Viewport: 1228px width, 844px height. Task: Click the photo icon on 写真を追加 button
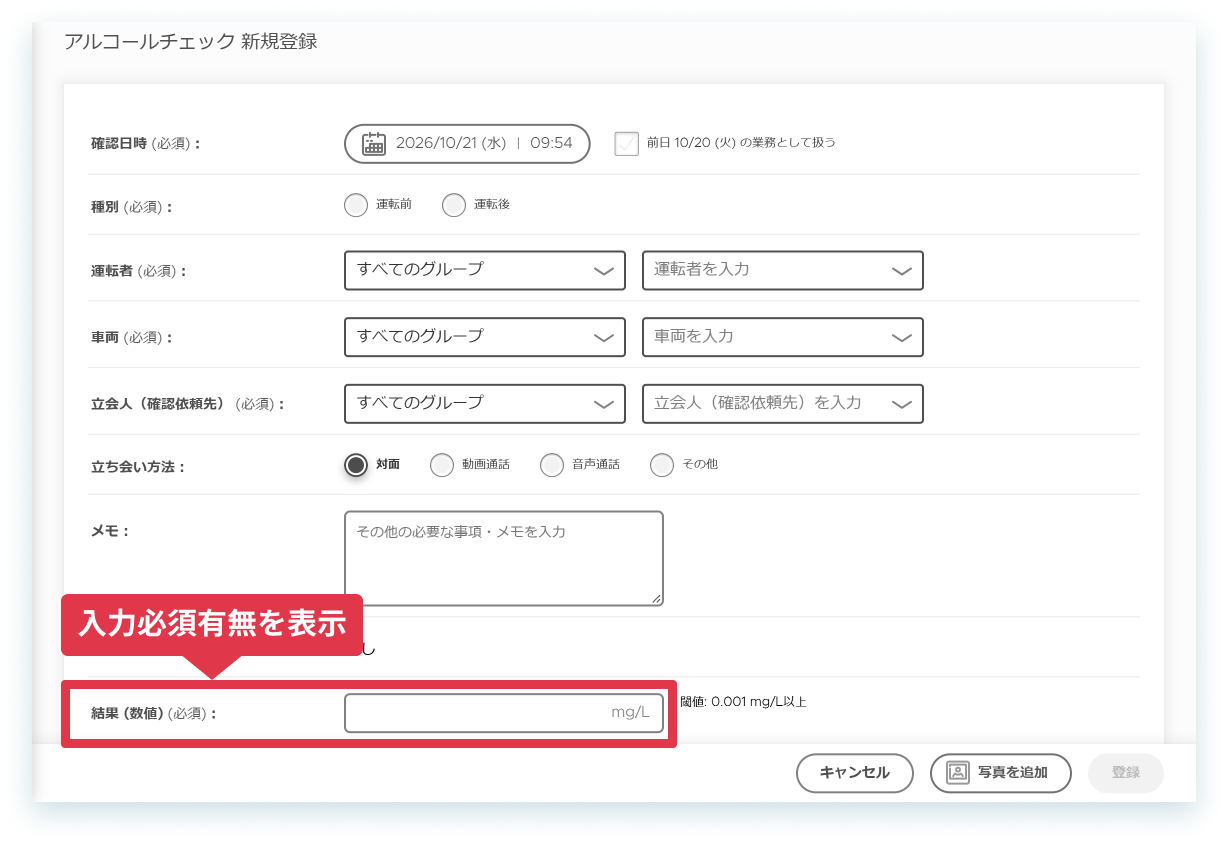[x=958, y=772]
